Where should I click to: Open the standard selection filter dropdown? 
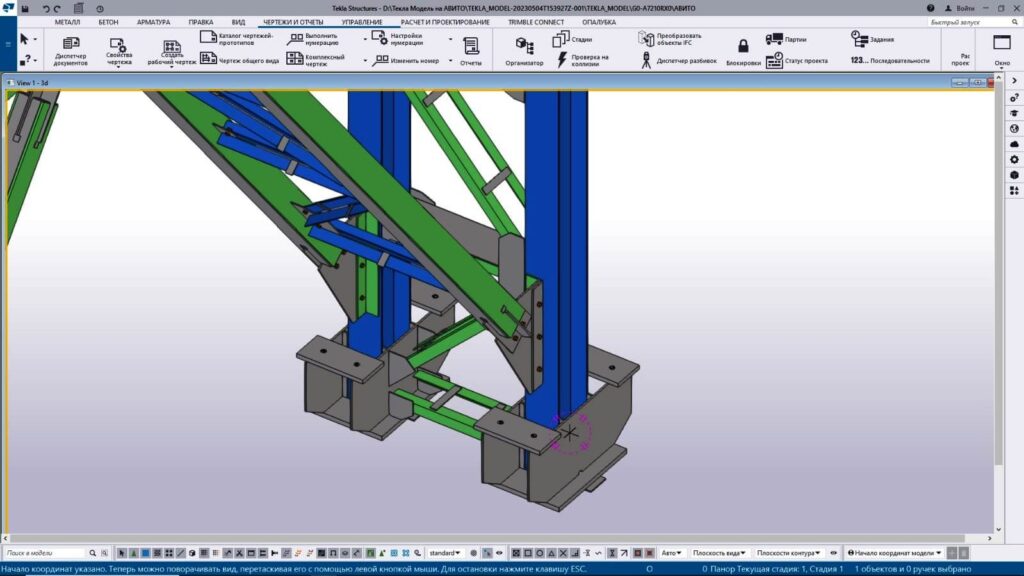[x=445, y=553]
